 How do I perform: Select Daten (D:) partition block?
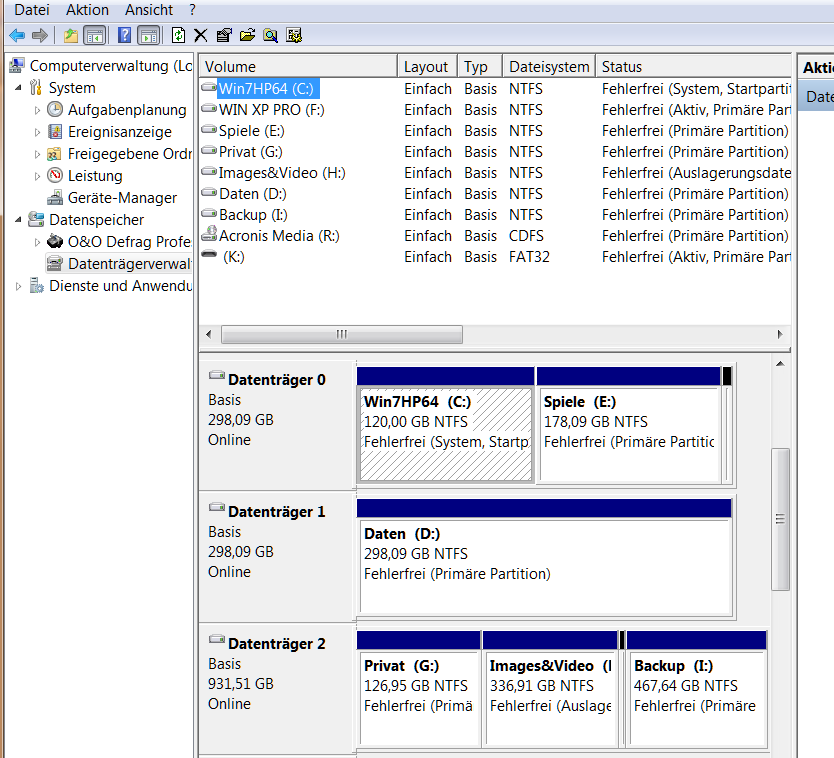click(x=545, y=565)
